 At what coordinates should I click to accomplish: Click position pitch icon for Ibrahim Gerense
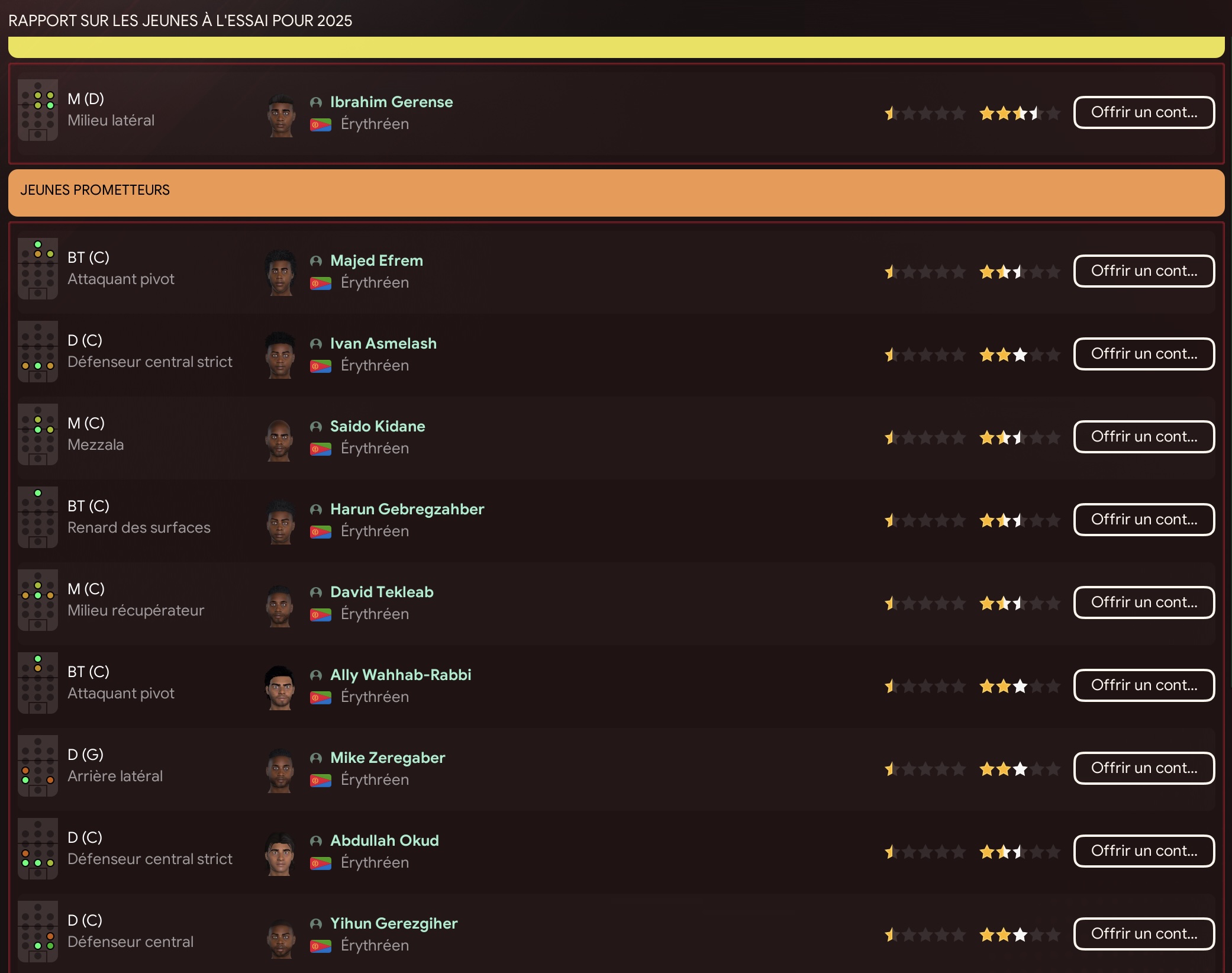[38, 110]
